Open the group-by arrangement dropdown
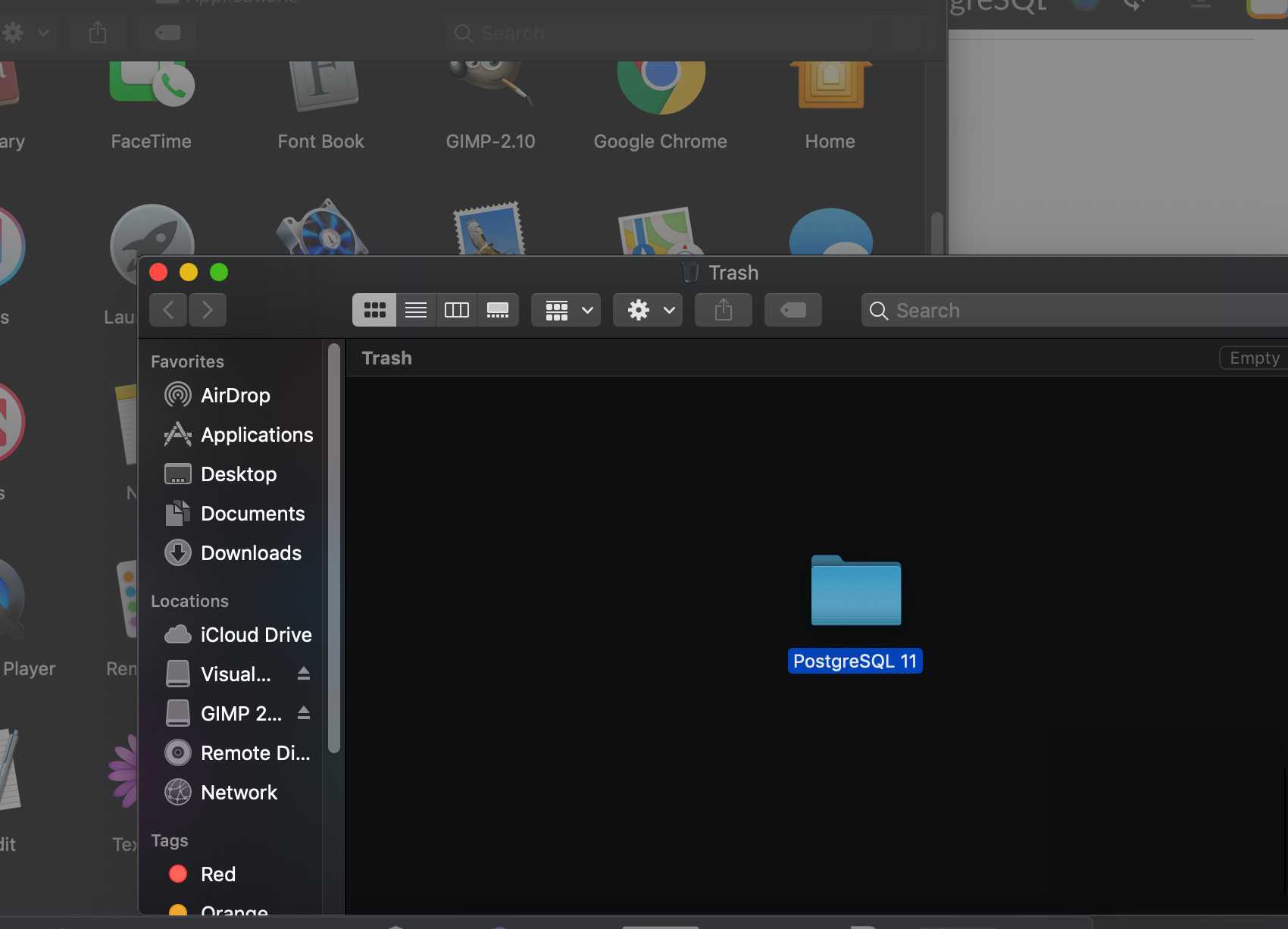Image resolution: width=1288 pixels, height=929 pixels. 566,310
